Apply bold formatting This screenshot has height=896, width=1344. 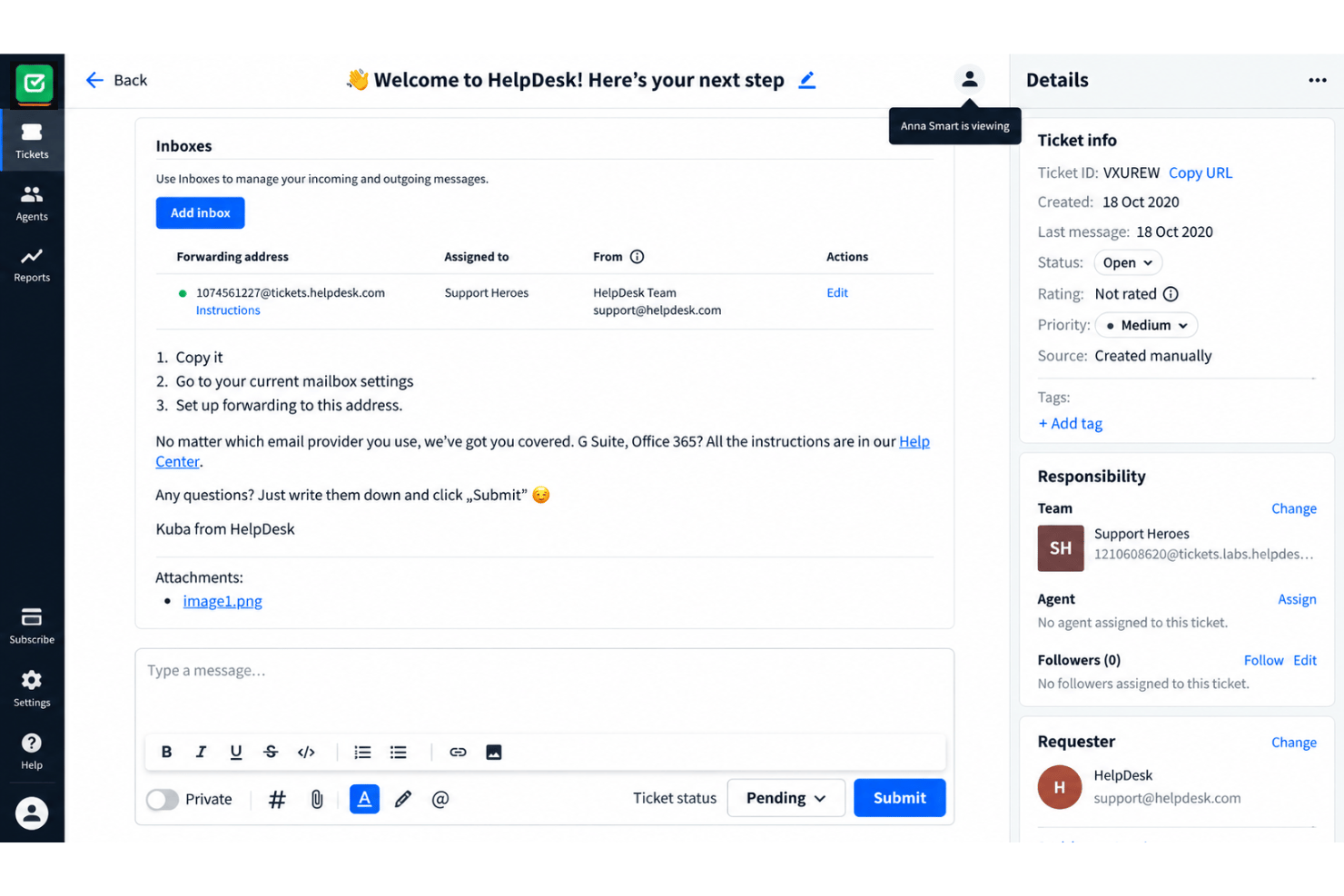(x=166, y=752)
